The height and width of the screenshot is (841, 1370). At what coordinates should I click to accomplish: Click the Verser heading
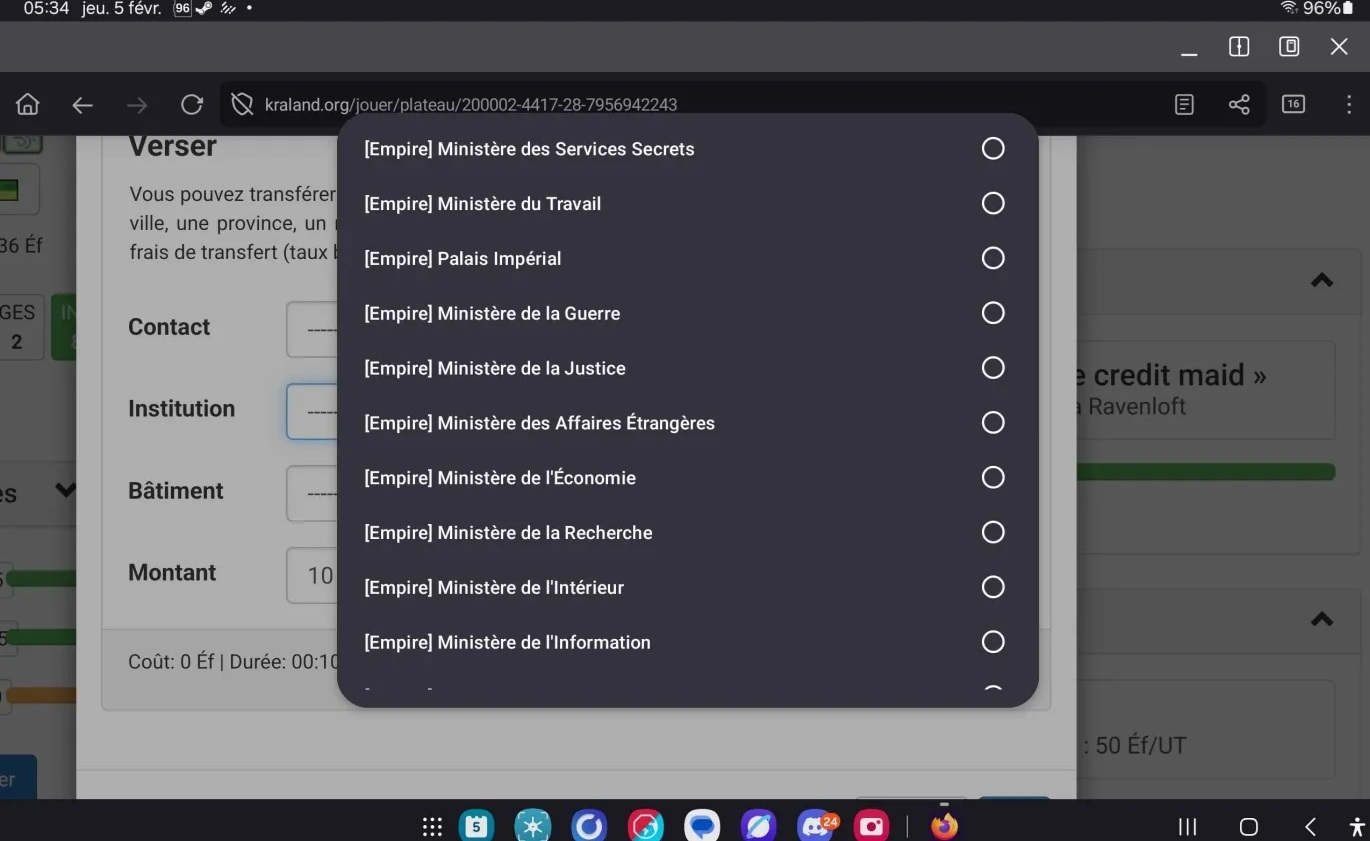(172, 146)
